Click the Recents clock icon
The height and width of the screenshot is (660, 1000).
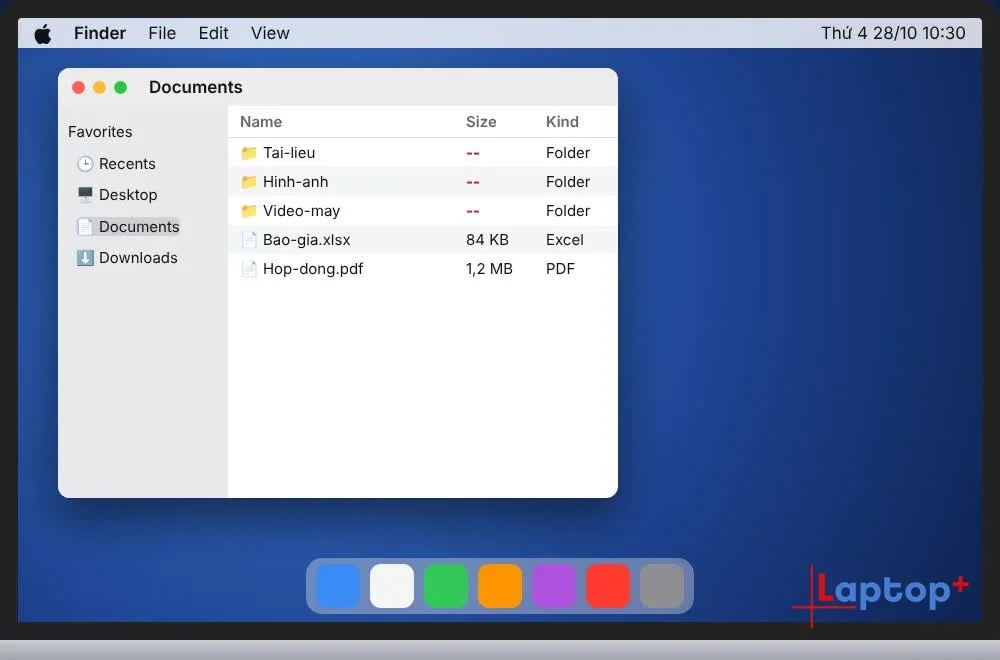85,164
